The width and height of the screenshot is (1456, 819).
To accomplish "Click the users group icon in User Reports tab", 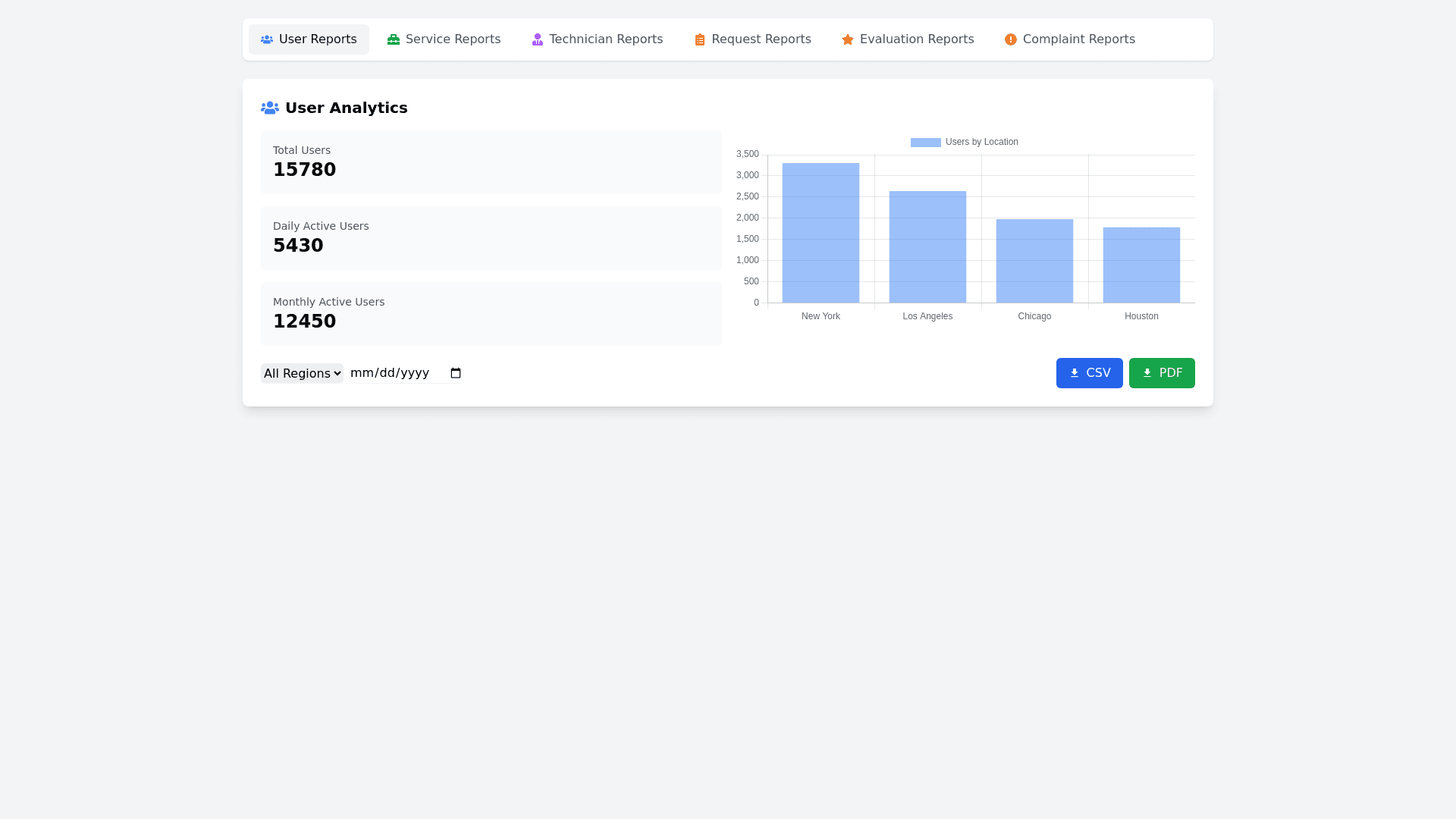I will click(267, 39).
